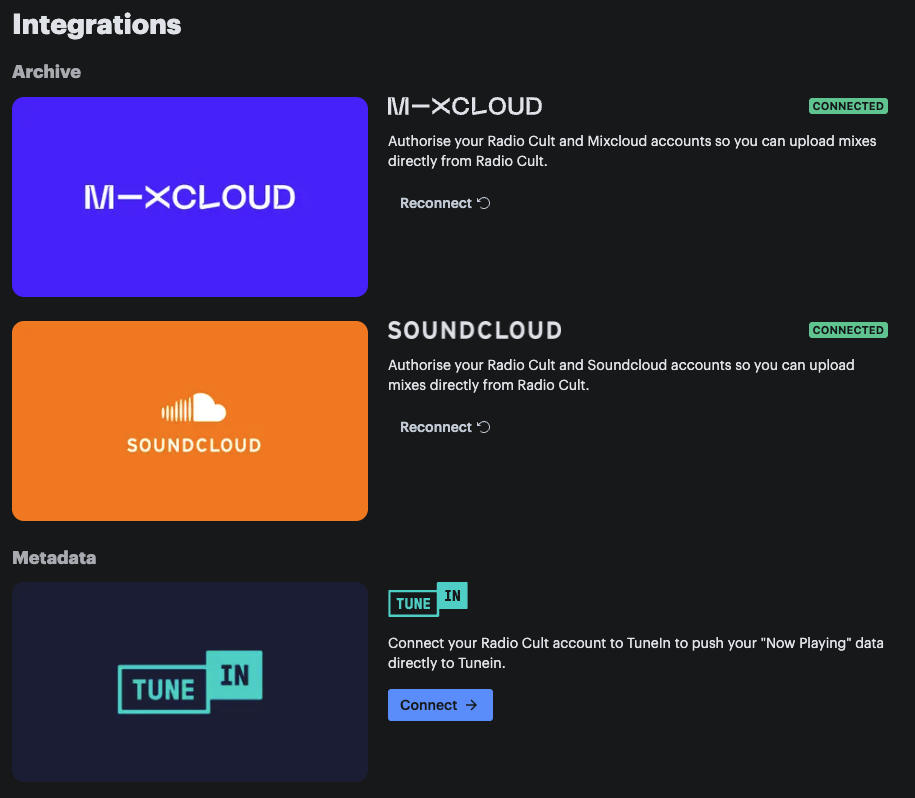Click the SoundCloud orange banner thumbnail
Viewport: 915px width, 798px height.
[x=190, y=421]
